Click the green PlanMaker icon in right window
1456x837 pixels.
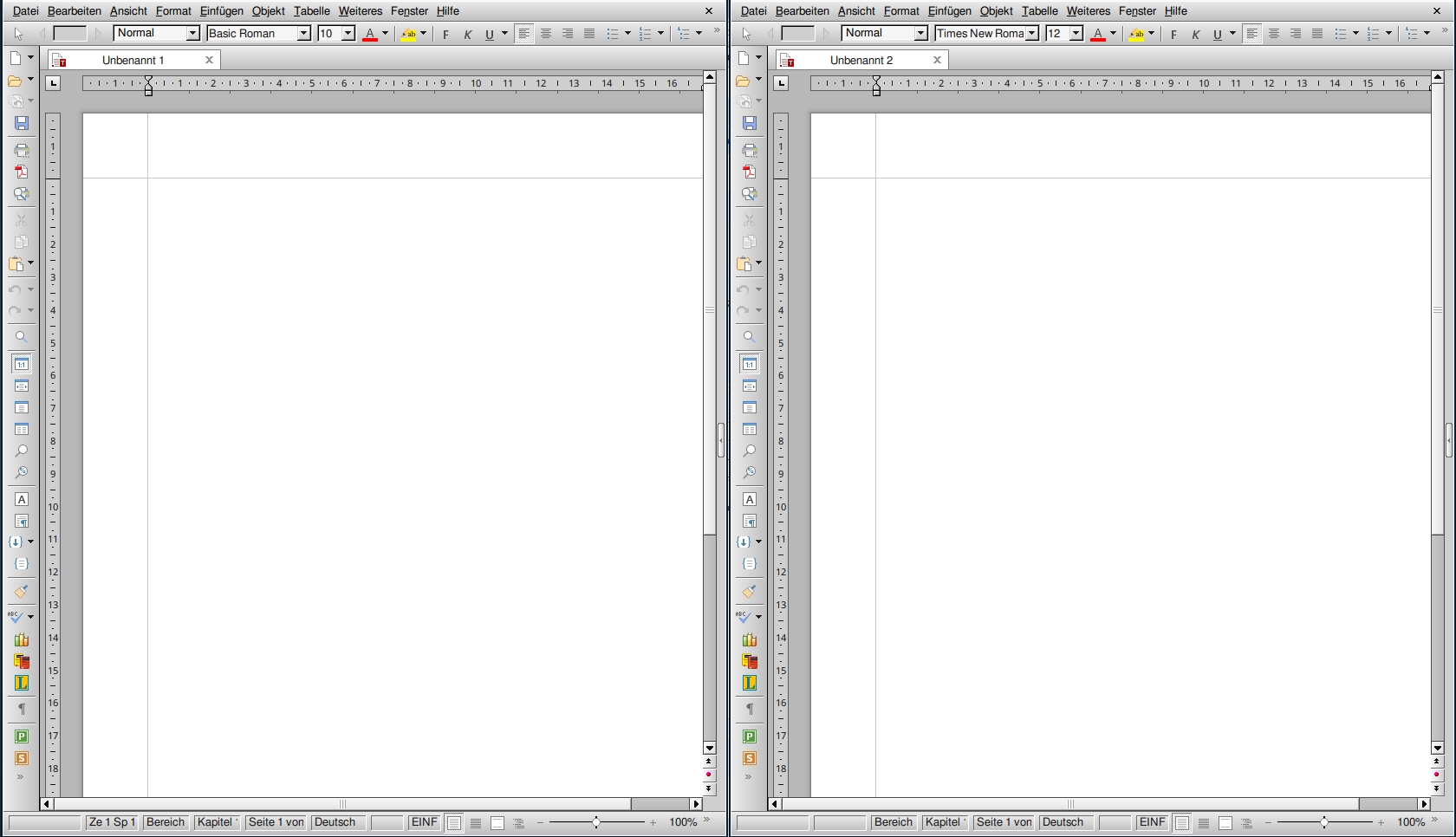(750, 736)
